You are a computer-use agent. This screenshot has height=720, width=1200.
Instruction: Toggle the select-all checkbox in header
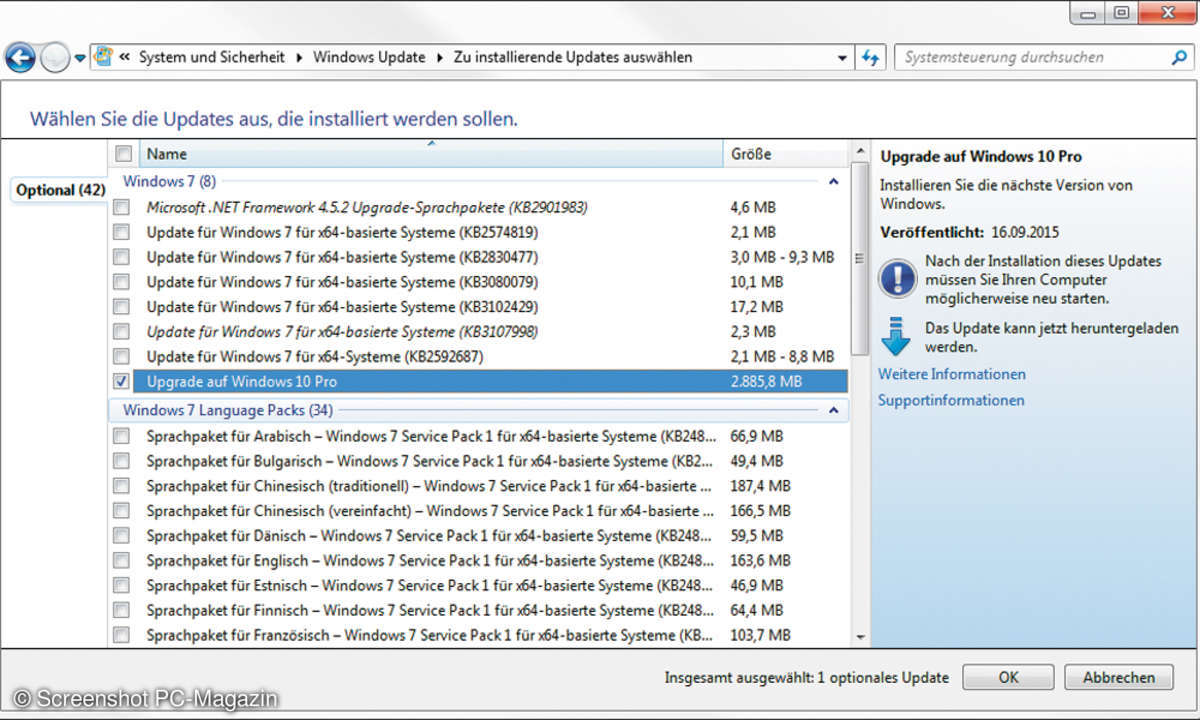pyautogui.click(x=123, y=154)
